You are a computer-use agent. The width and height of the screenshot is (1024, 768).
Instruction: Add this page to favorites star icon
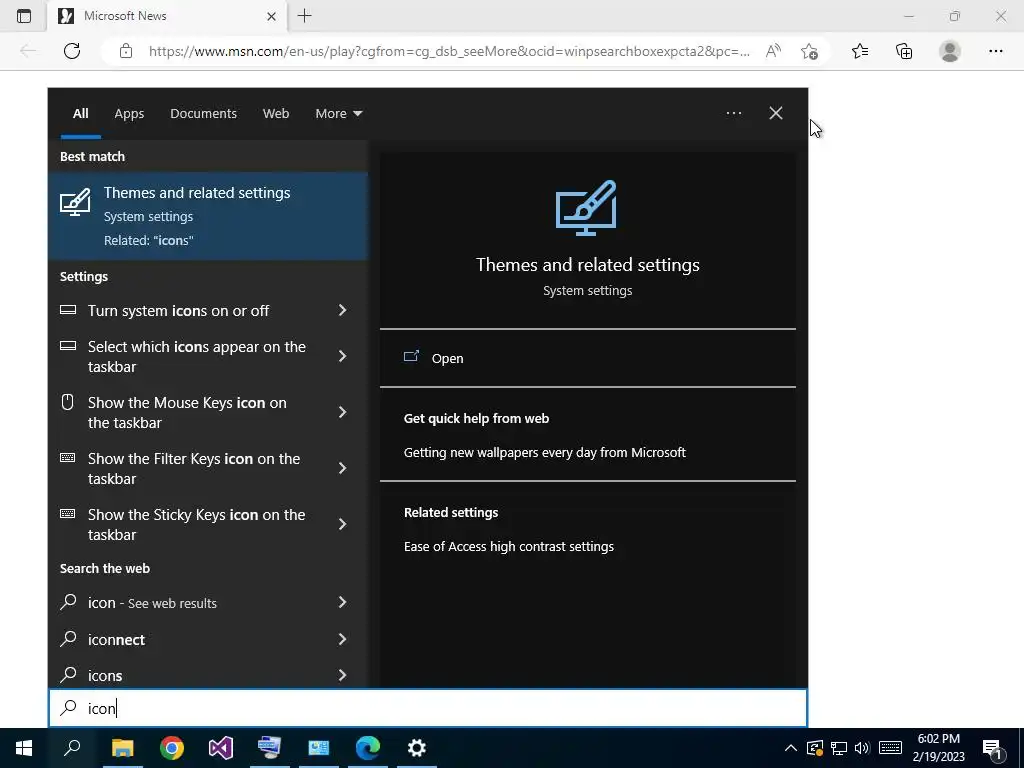809,51
